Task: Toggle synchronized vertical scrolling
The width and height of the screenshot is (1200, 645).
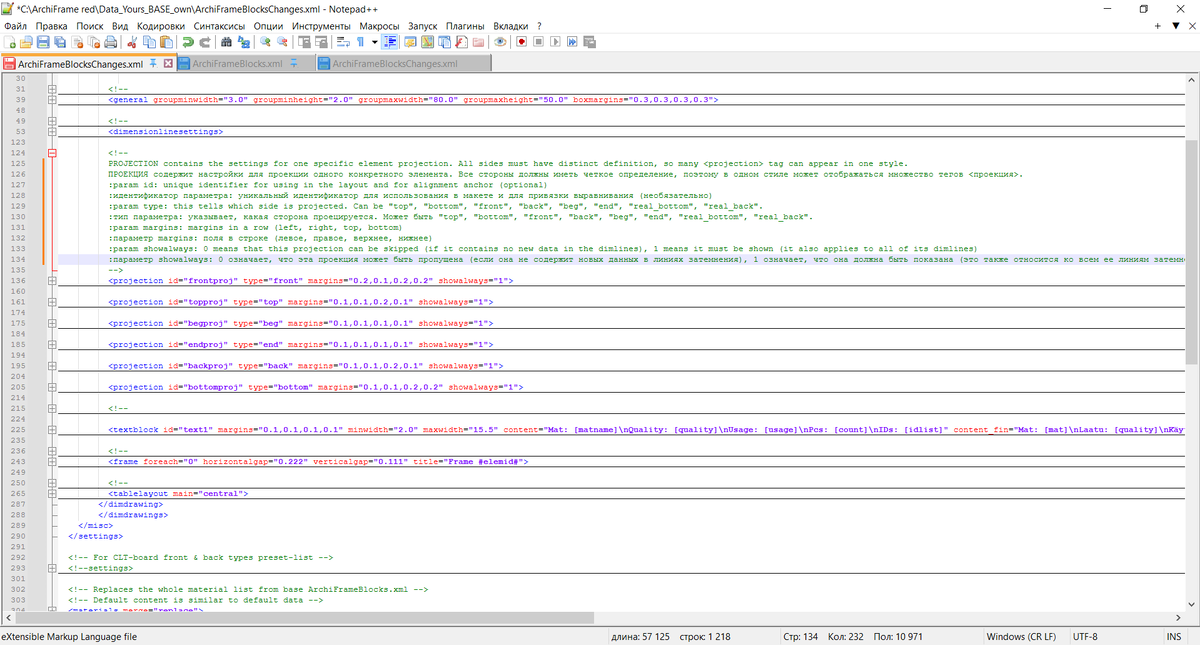Action: [x=304, y=42]
